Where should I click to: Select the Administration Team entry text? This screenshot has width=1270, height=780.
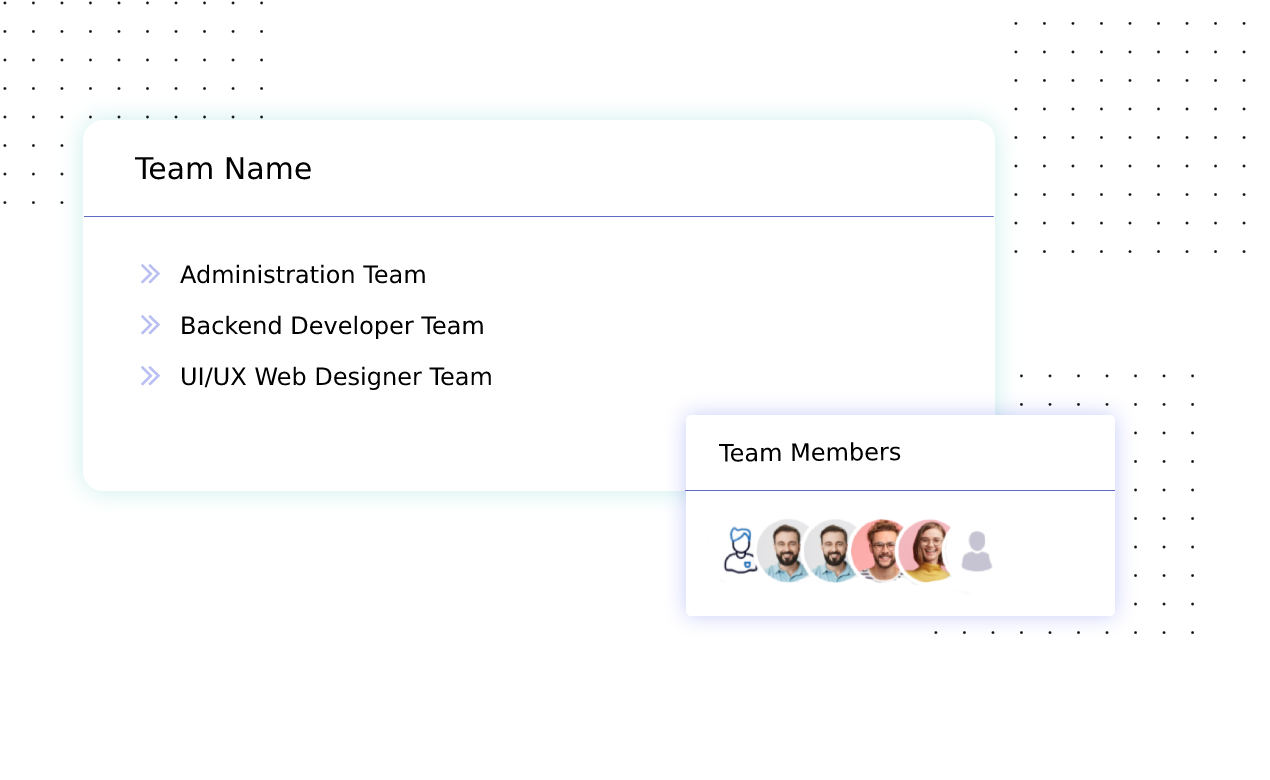coord(302,275)
